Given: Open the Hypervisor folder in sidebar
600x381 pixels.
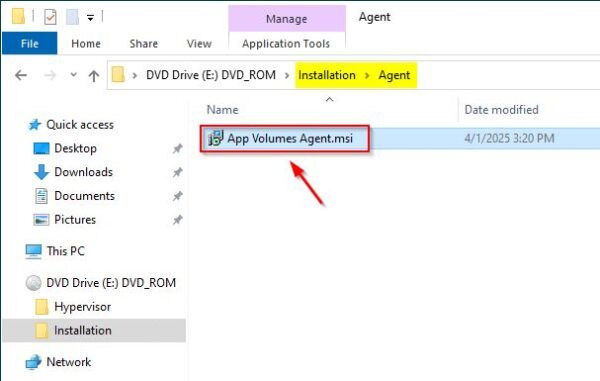Looking at the screenshot, I should (x=82, y=306).
